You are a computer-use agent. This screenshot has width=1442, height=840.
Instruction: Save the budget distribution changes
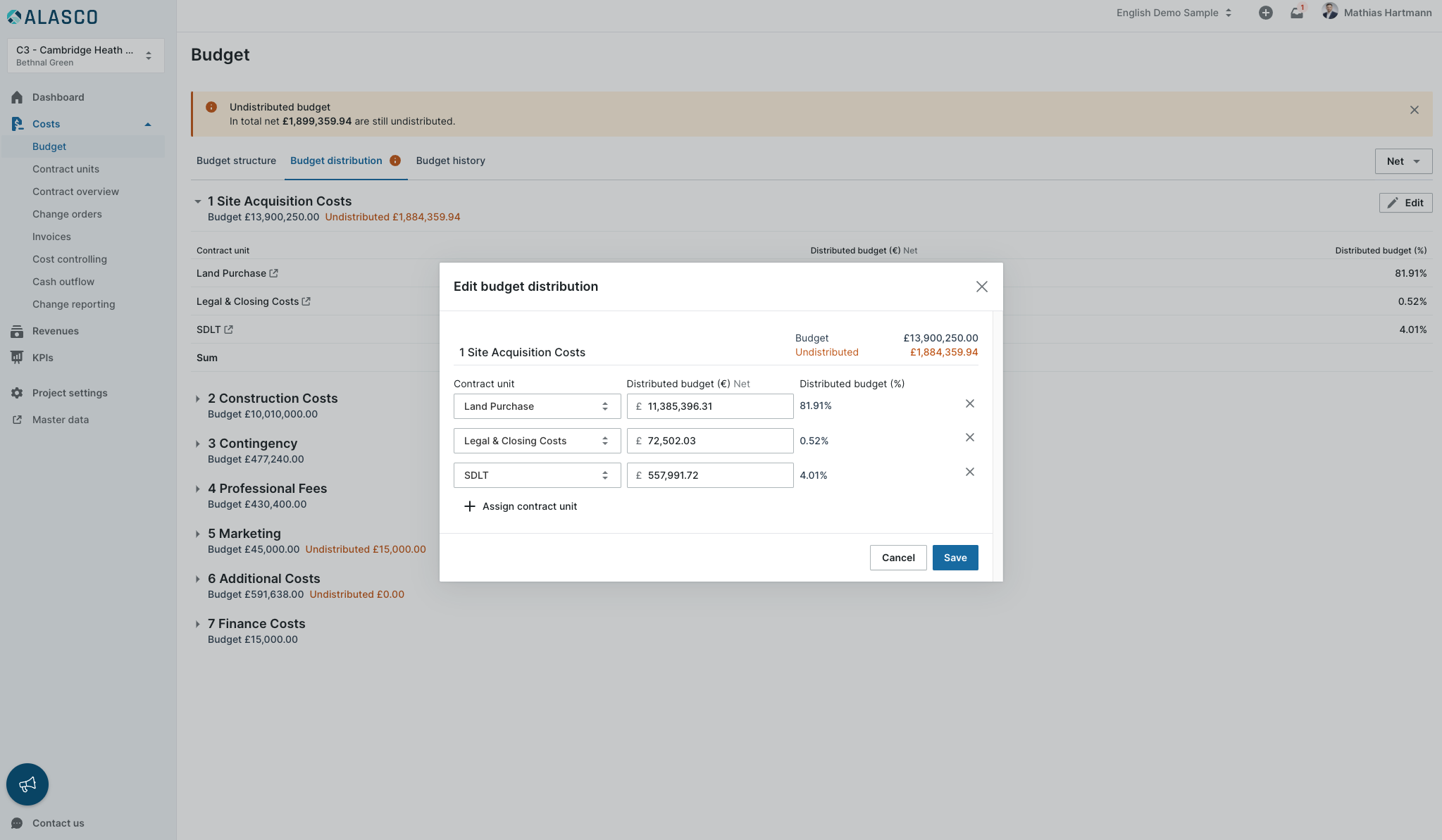coord(955,558)
